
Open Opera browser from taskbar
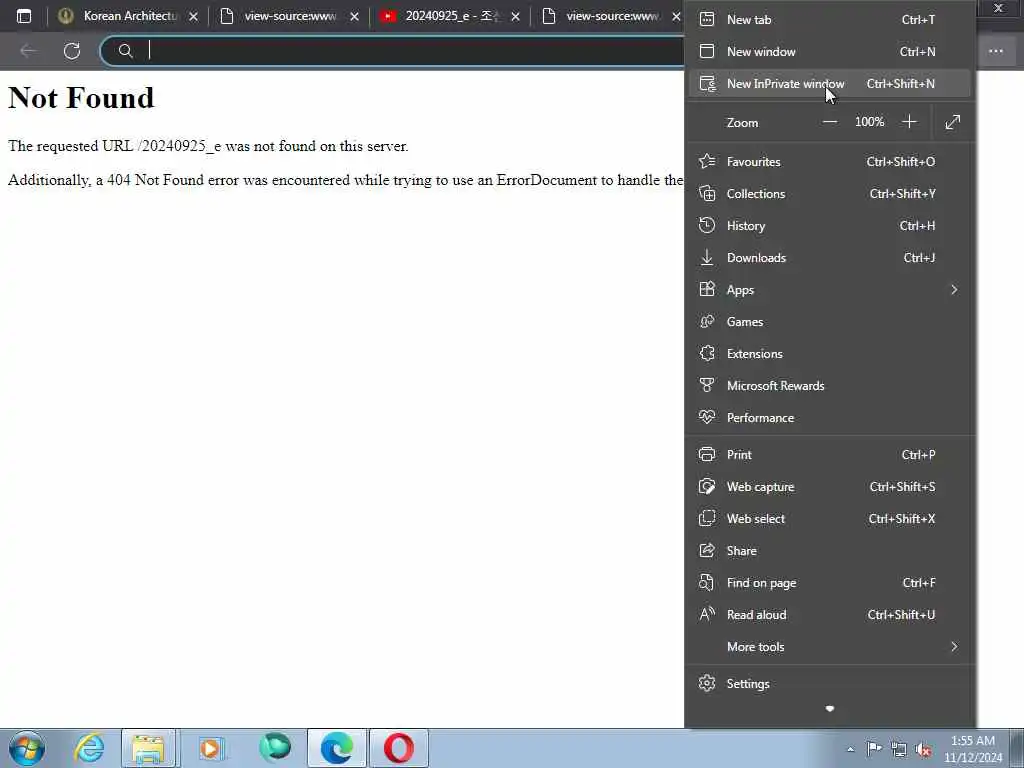(x=399, y=748)
